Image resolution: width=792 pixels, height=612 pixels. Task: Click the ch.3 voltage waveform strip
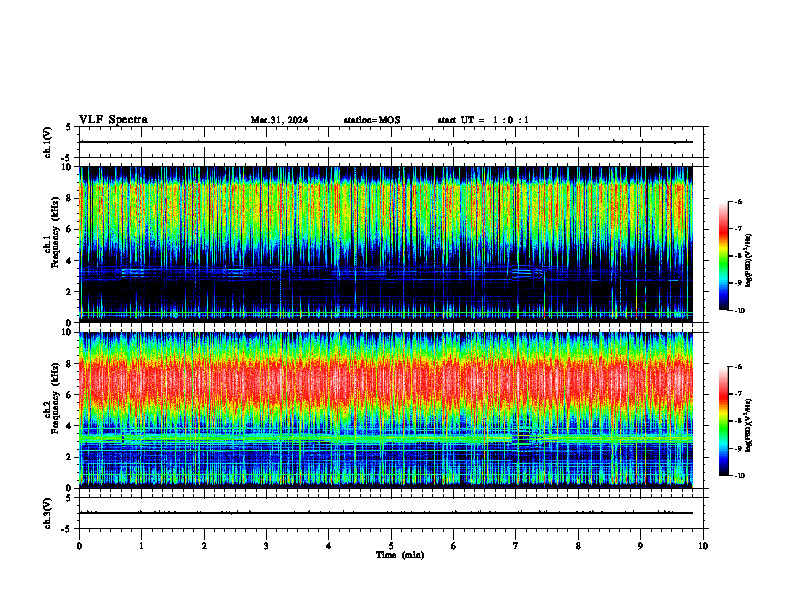click(391, 513)
